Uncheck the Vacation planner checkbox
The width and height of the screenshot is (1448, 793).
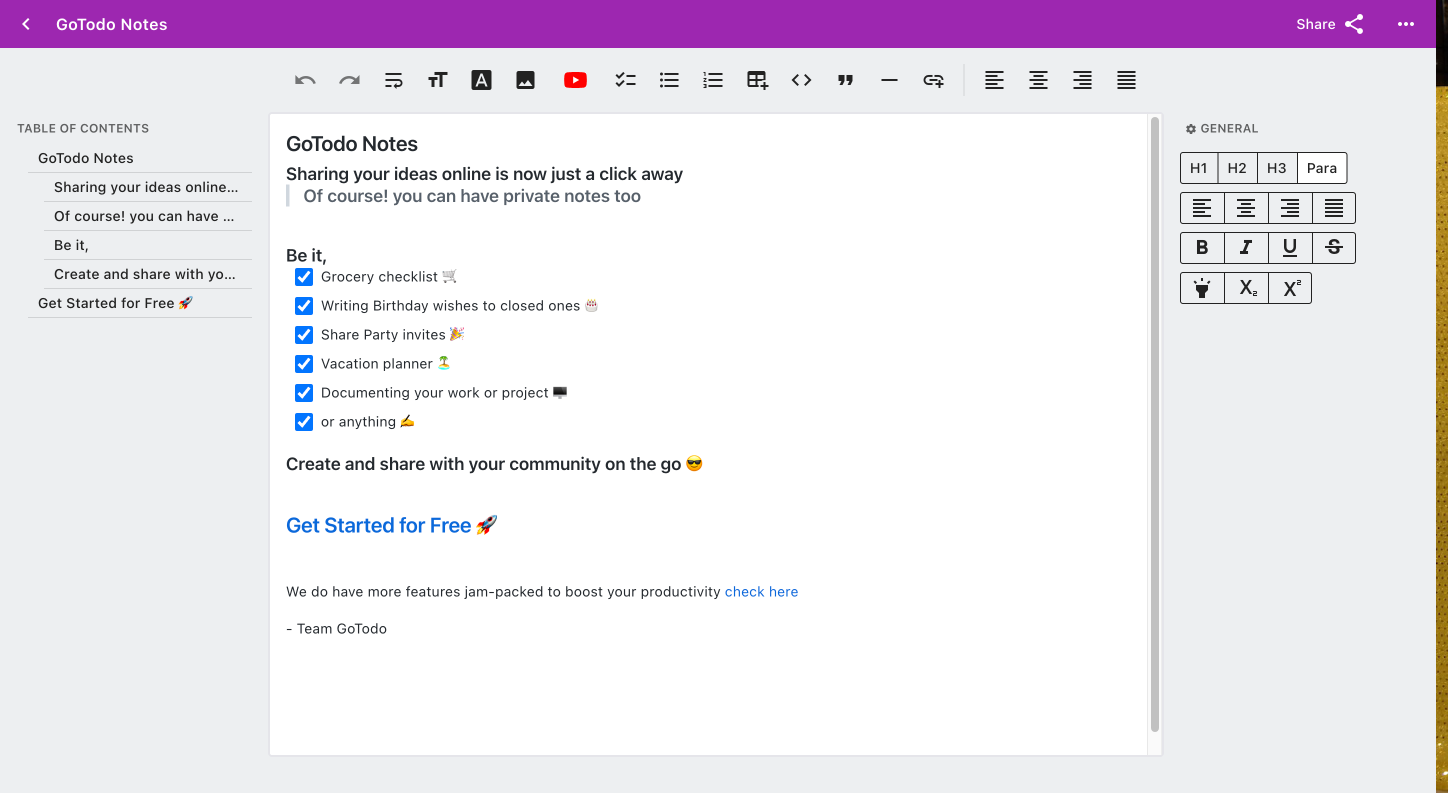[x=304, y=364]
